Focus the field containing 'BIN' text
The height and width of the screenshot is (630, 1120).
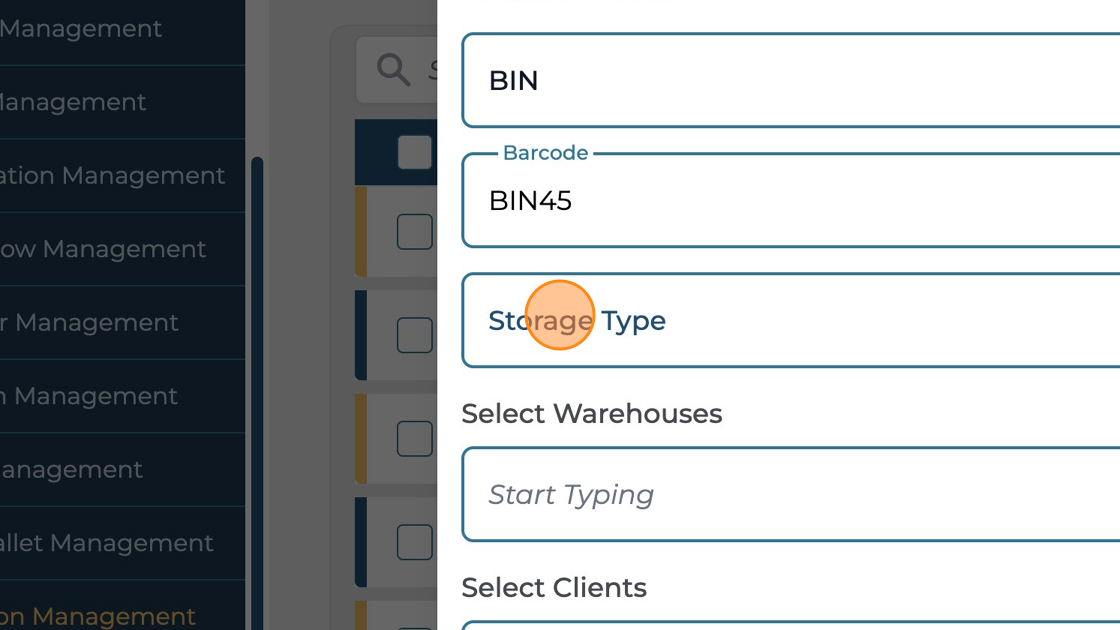(x=790, y=81)
